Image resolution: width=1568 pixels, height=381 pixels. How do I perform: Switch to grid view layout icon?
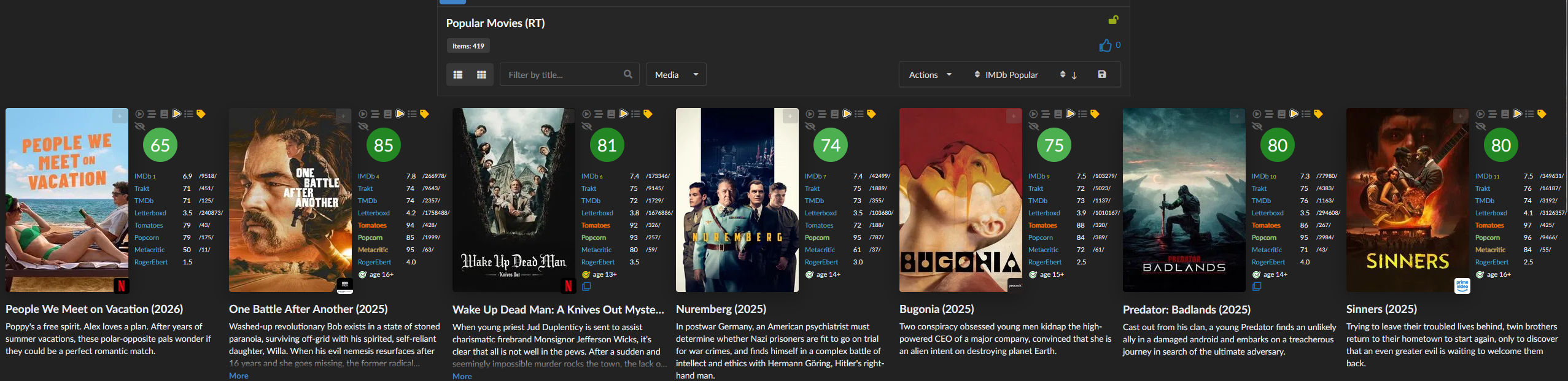(x=481, y=75)
